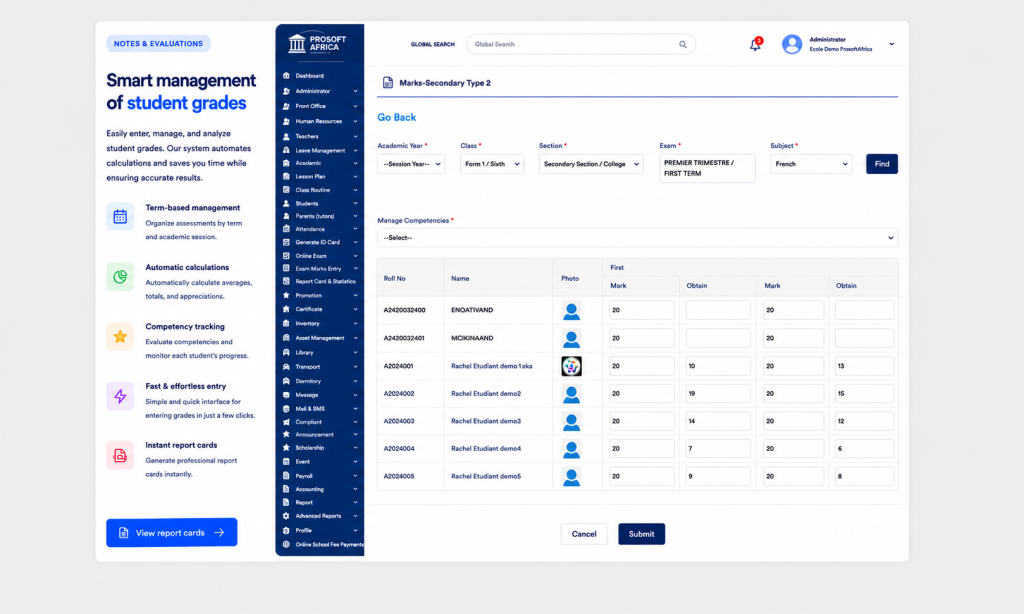Open Lesson Plan in the sidebar
The height and width of the screenshot is (614, 1024).
320,176
